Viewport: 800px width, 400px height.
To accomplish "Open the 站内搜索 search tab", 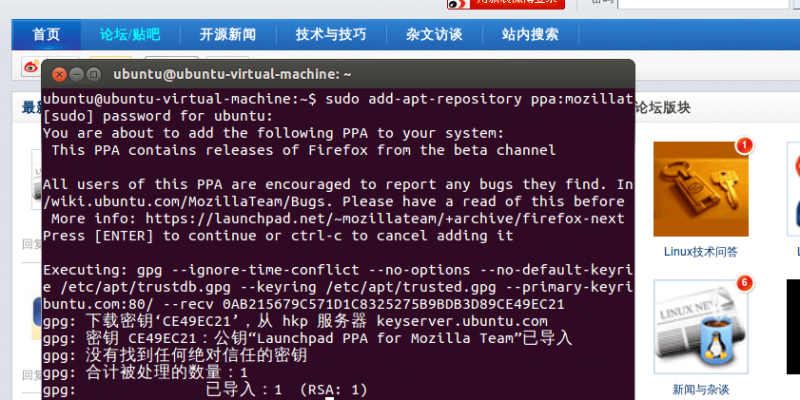I will click(530, 35).
